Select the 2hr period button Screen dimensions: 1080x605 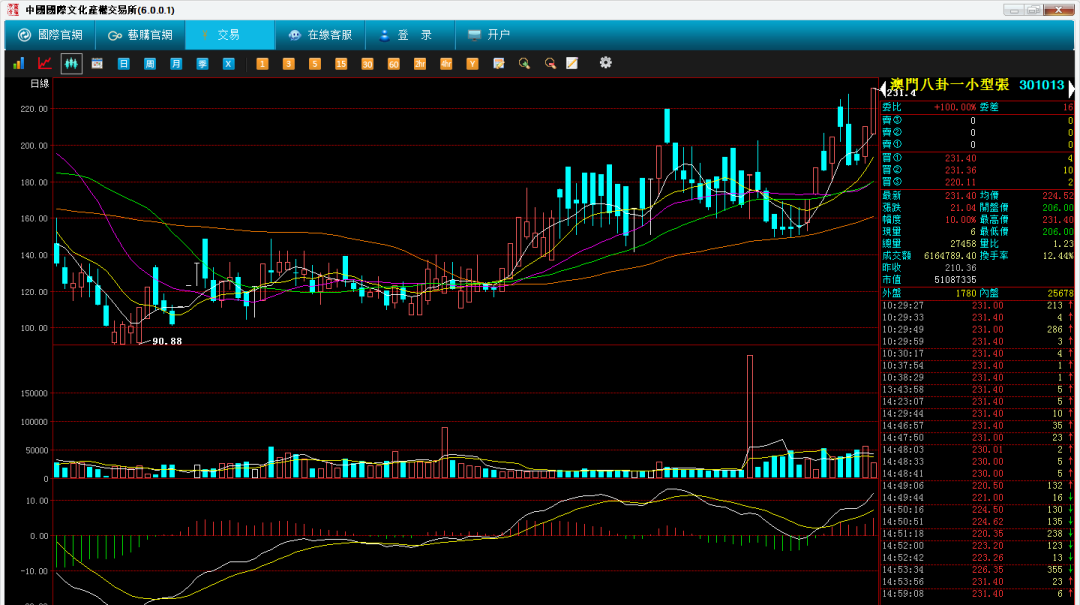[x=419, y=63]
